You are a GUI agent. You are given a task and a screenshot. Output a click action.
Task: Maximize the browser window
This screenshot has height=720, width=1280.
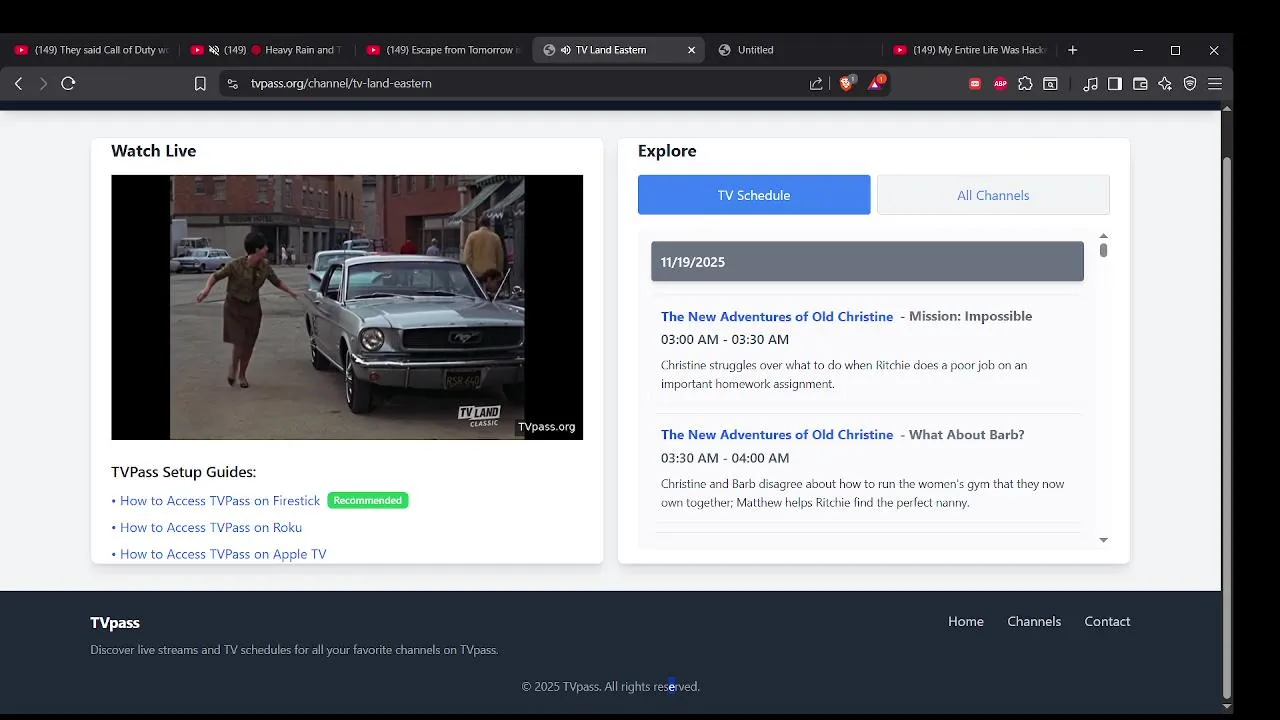[x=1175, y=50]
